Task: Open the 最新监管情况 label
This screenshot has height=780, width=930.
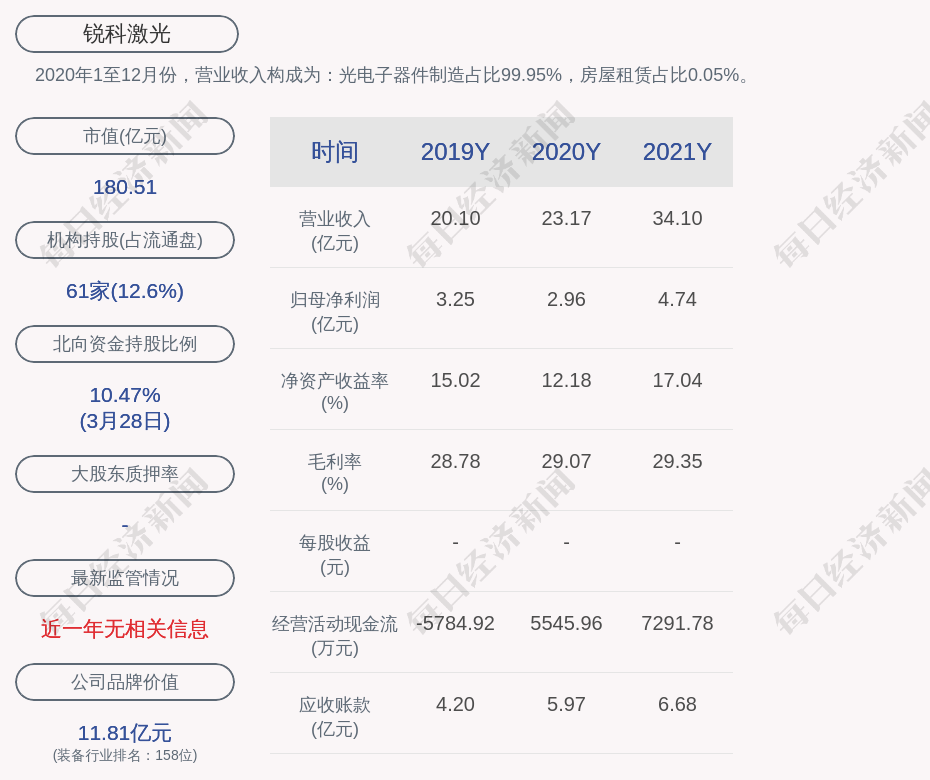Action: pyautogui.click(x=125, y=578)
